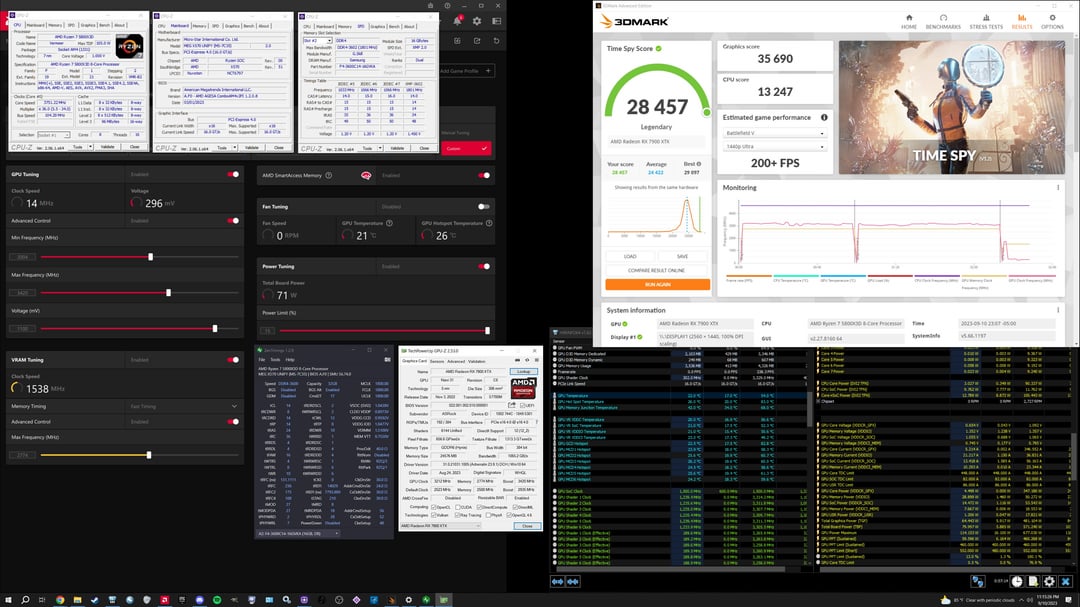Click Lookup button in GPU-Z

(523, 371)
